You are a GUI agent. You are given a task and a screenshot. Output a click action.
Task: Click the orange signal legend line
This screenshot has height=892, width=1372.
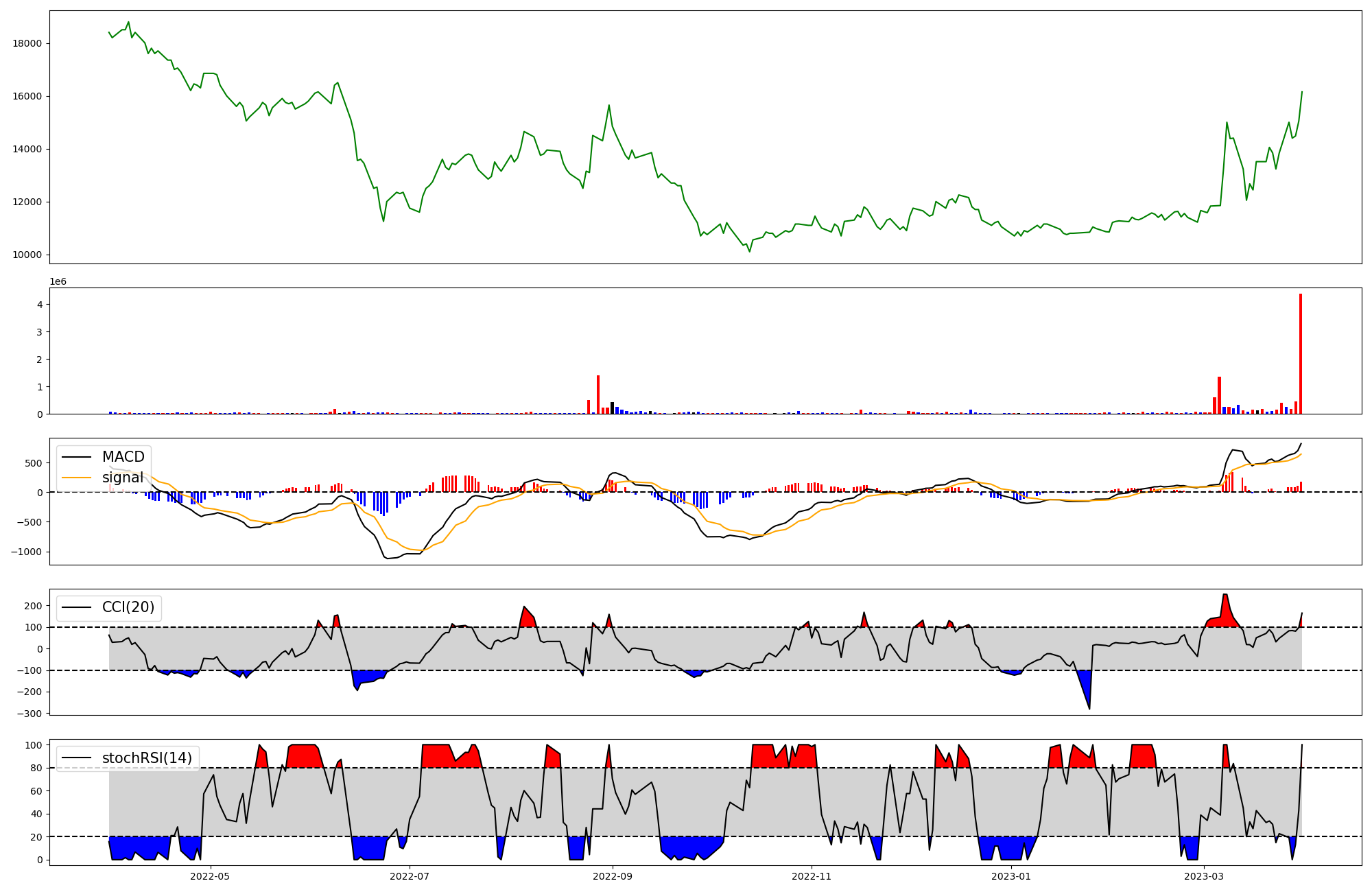pyautogui.click(x=77, y=478)
